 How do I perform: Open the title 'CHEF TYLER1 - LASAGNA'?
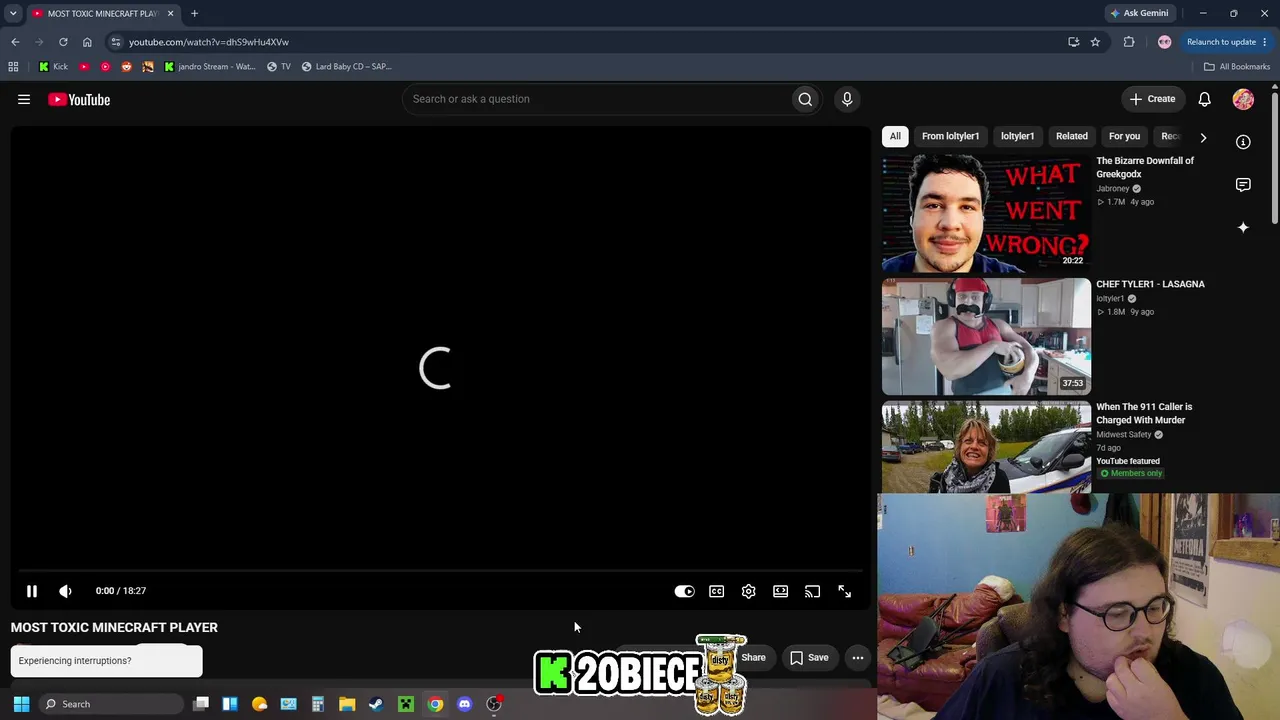click(x=1150, y=284)
